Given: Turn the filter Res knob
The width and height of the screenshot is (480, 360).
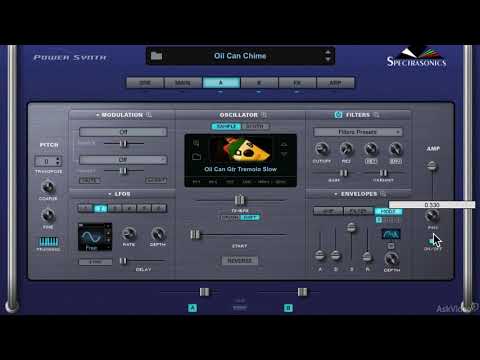Looking at the screenshot, I should click(346, 149).
